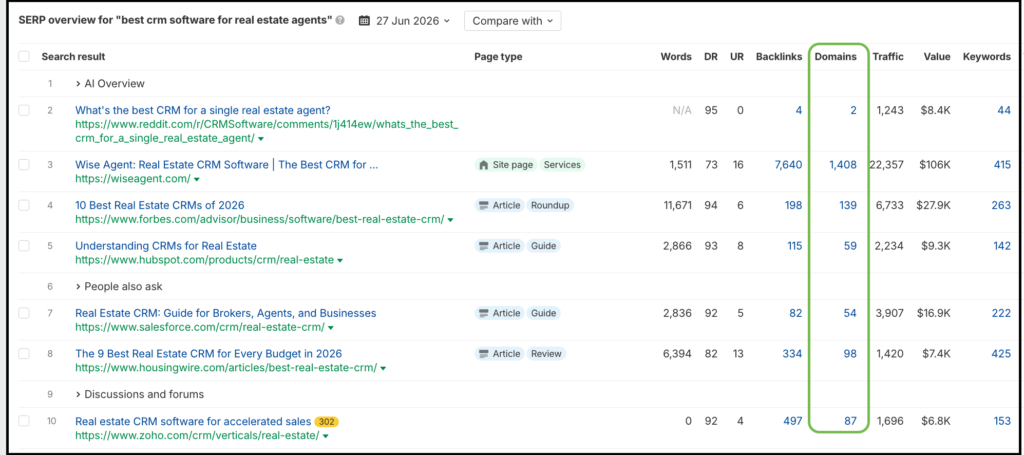Click the Article icon in the HubSpot row
This screenshot has height=455, width=1024.
[484, 246]
